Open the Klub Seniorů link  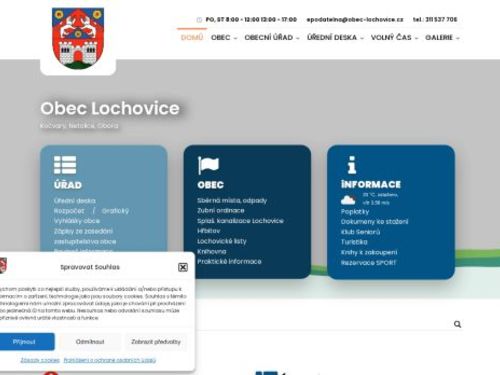[x=360, y=232]
